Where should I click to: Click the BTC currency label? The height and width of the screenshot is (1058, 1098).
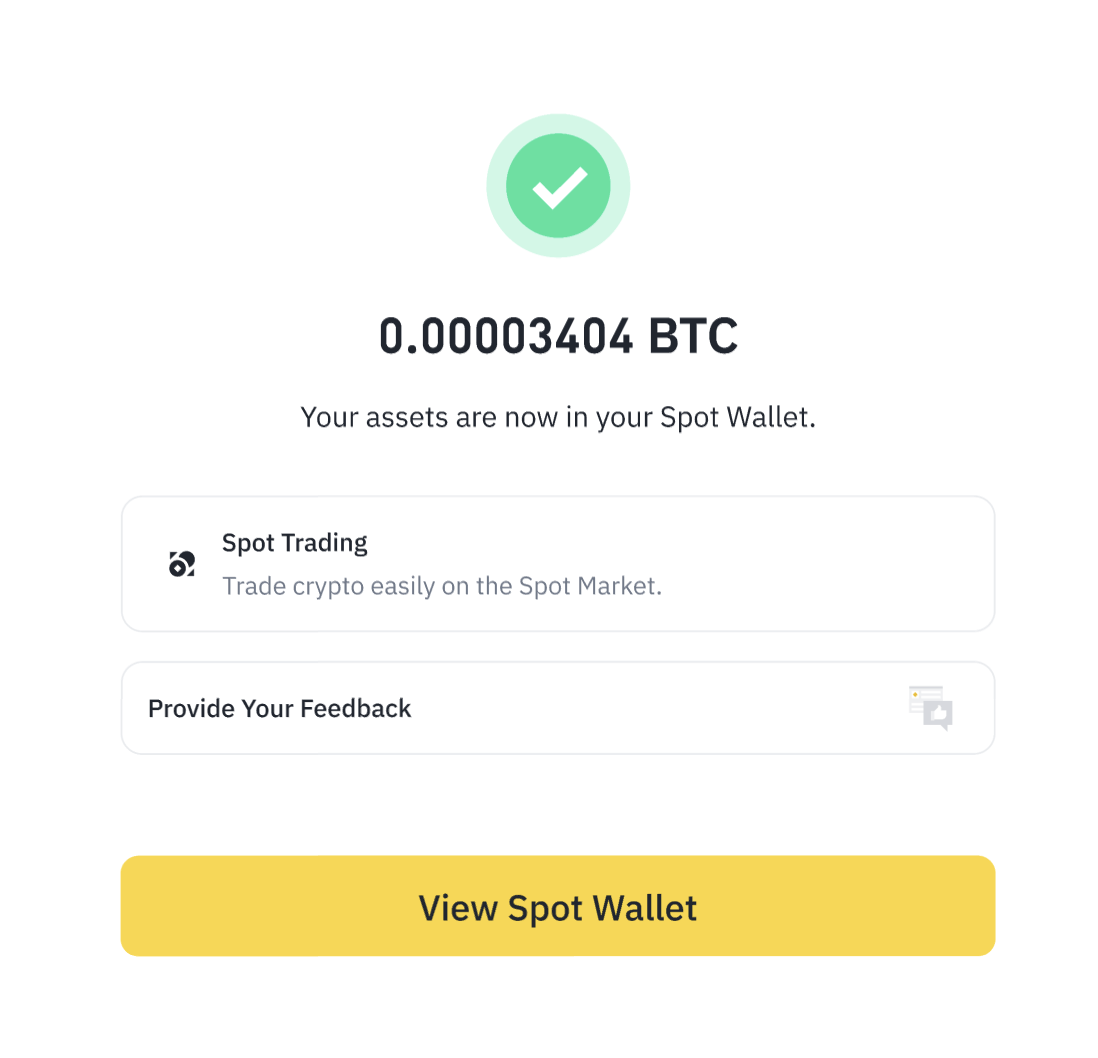693,337
